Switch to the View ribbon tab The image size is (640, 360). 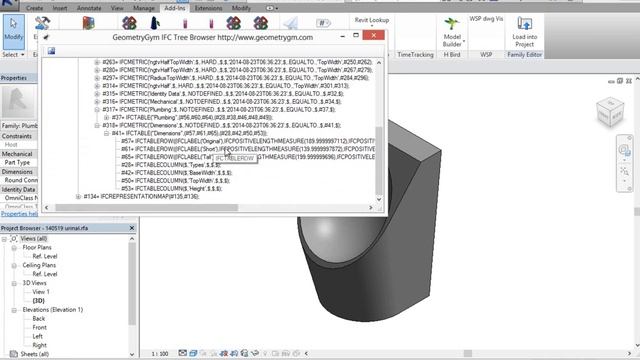click(x=117, y=8)
